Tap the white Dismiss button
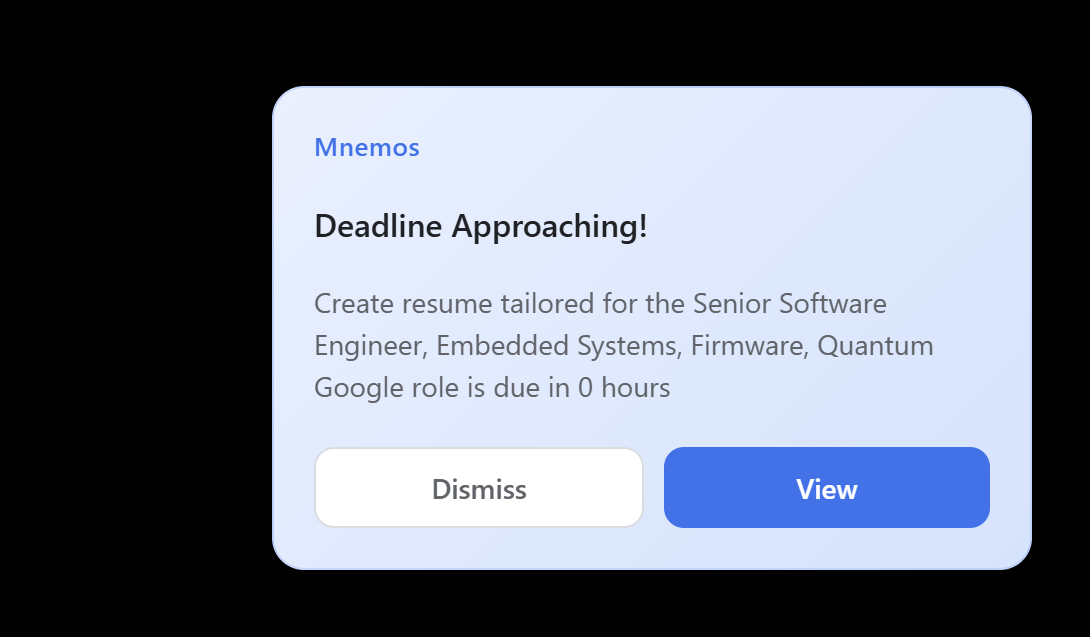This screenshot has width=1090, height=637. (478, 487)
